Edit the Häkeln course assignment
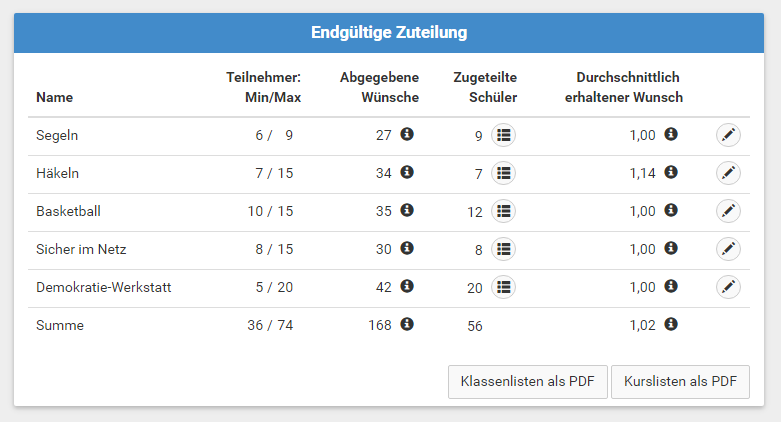The width and height of the screenshot is (781, 422). (x=728, y=173)
